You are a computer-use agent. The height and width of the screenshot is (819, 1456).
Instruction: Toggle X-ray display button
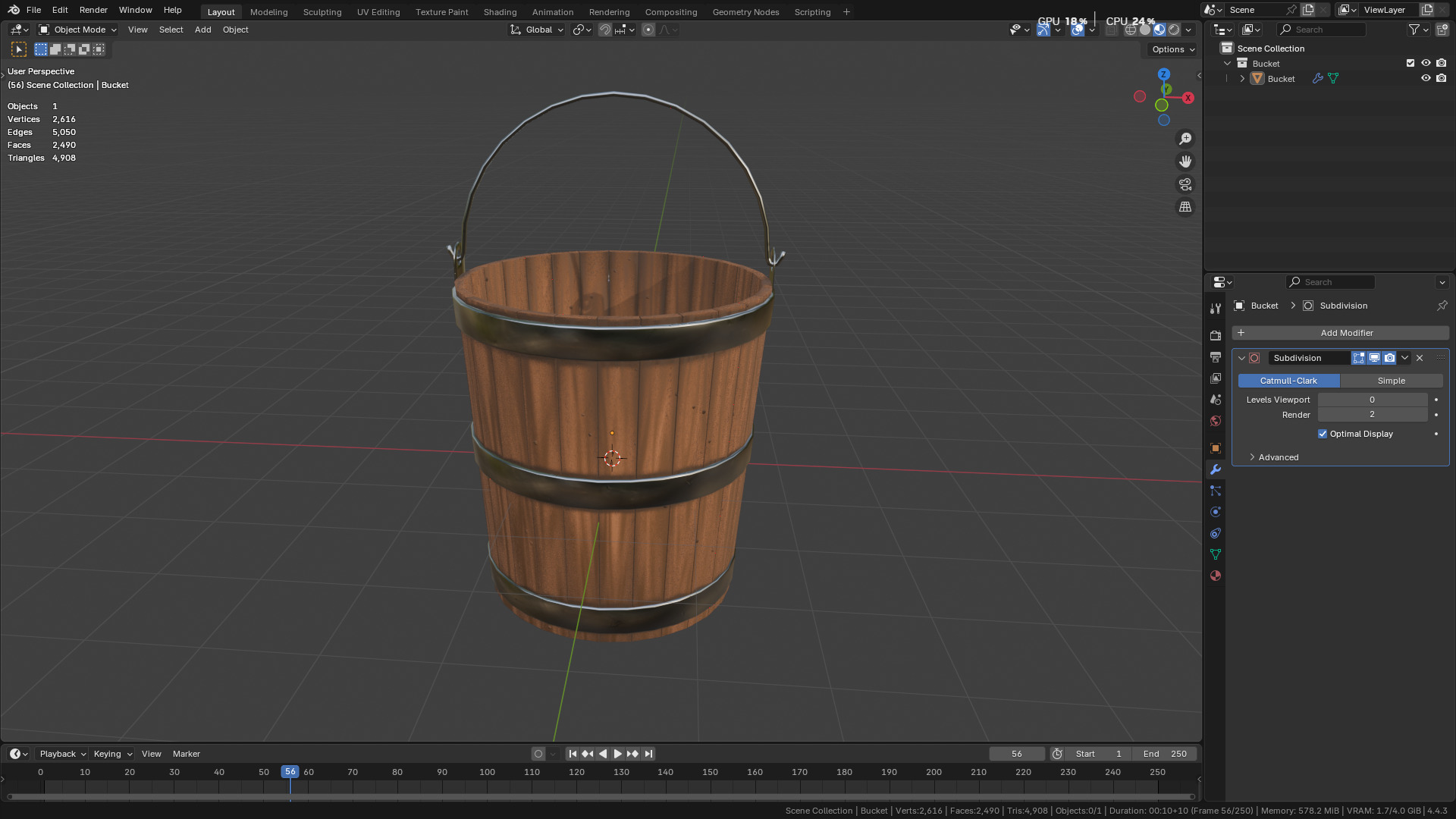tap(1111, 30)
